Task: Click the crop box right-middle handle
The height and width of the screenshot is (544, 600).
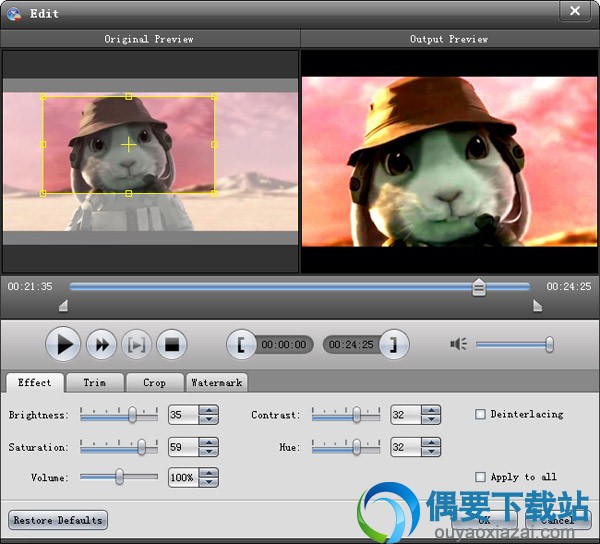Action: tap(215, 145)
